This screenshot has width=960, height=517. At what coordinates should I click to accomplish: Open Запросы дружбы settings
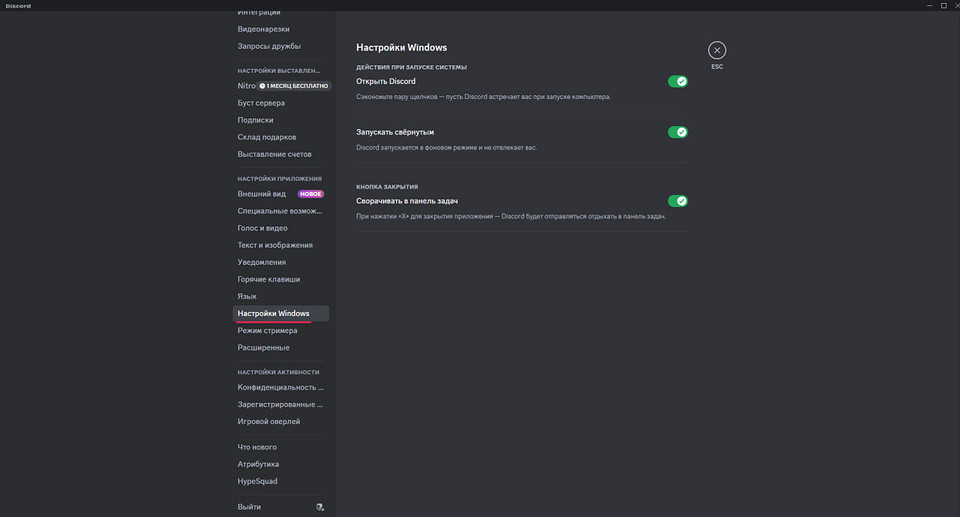[x=269, y=46]
